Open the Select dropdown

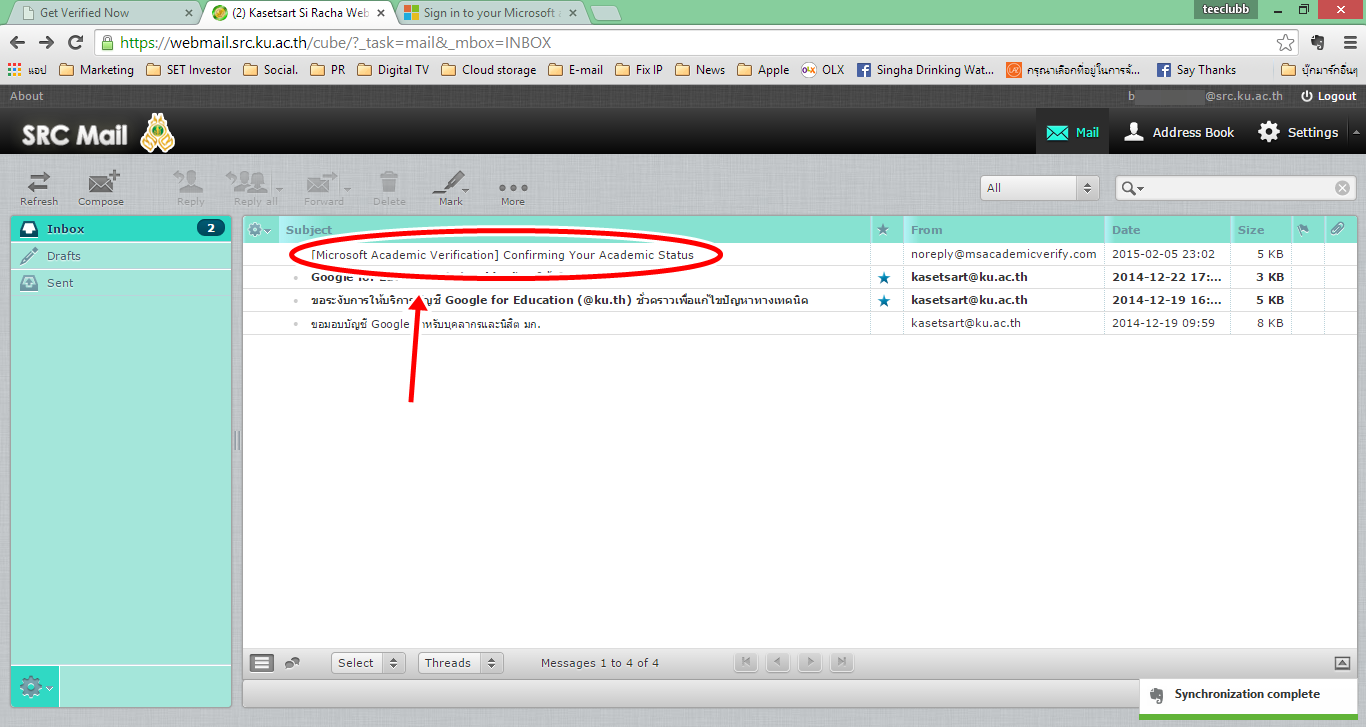click(367, 663)
